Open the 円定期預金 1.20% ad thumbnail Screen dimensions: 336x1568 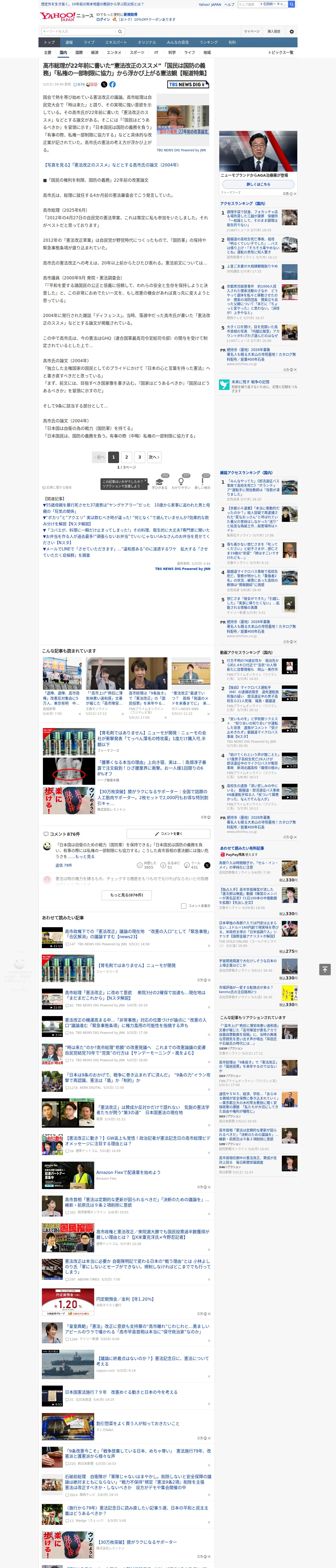68,1302
